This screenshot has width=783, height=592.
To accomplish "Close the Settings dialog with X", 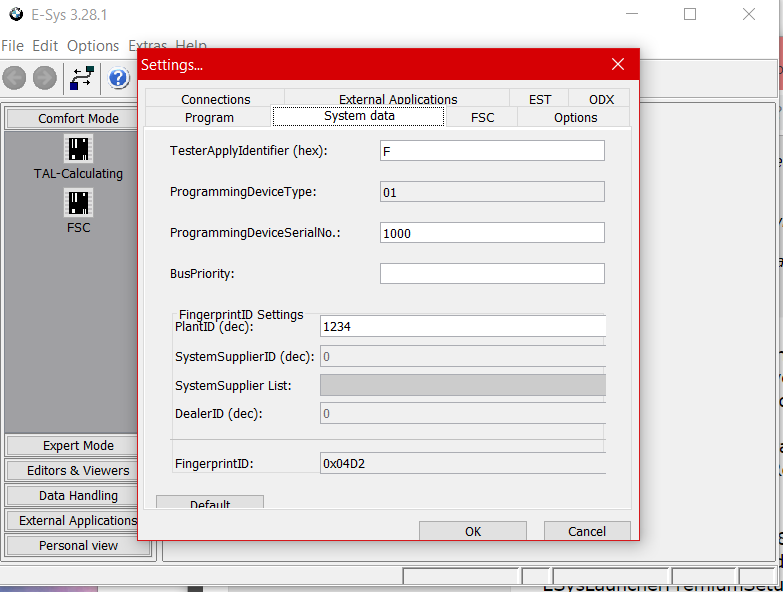I will coord(617,65).
